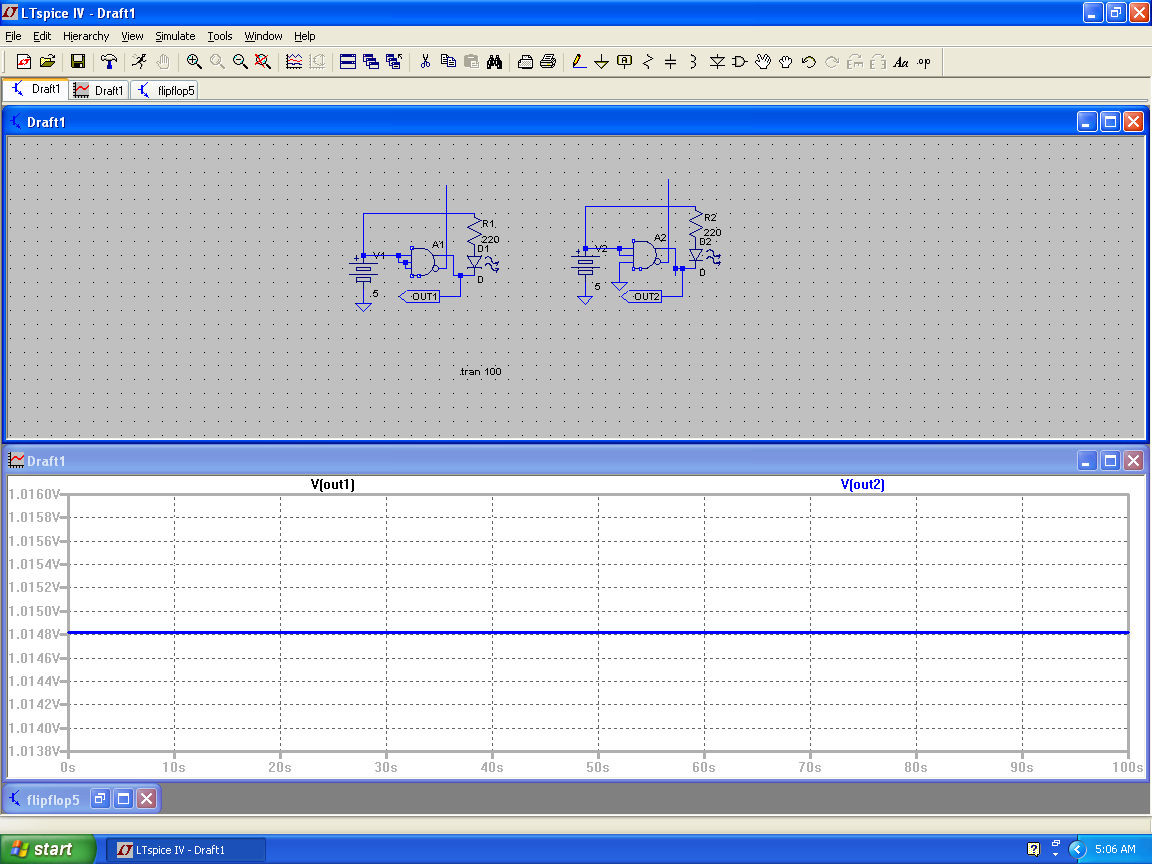Open the Control Panel hammer icon

tap(109, 62)
